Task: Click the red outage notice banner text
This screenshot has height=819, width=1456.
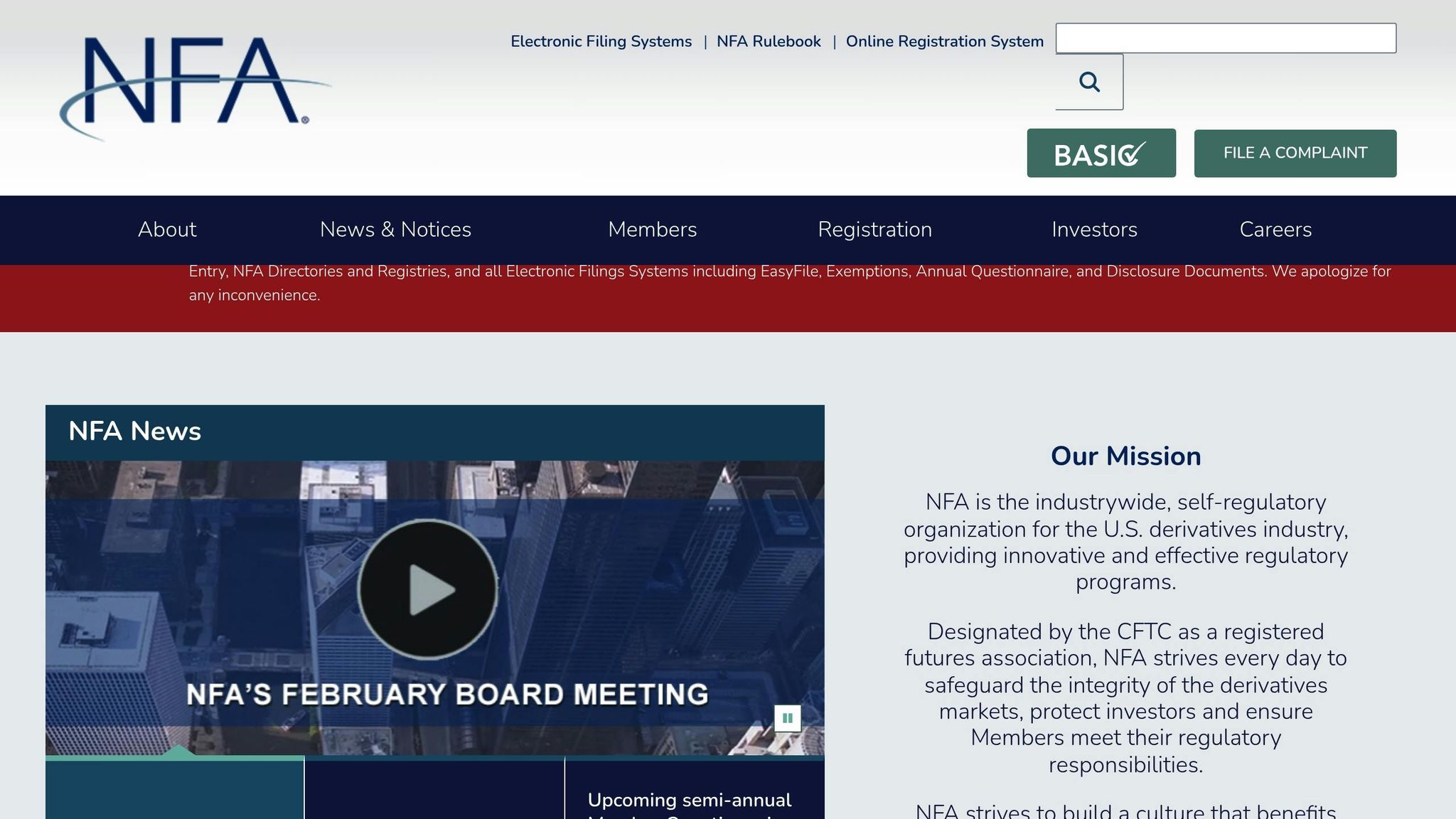Action: [790, 283]
